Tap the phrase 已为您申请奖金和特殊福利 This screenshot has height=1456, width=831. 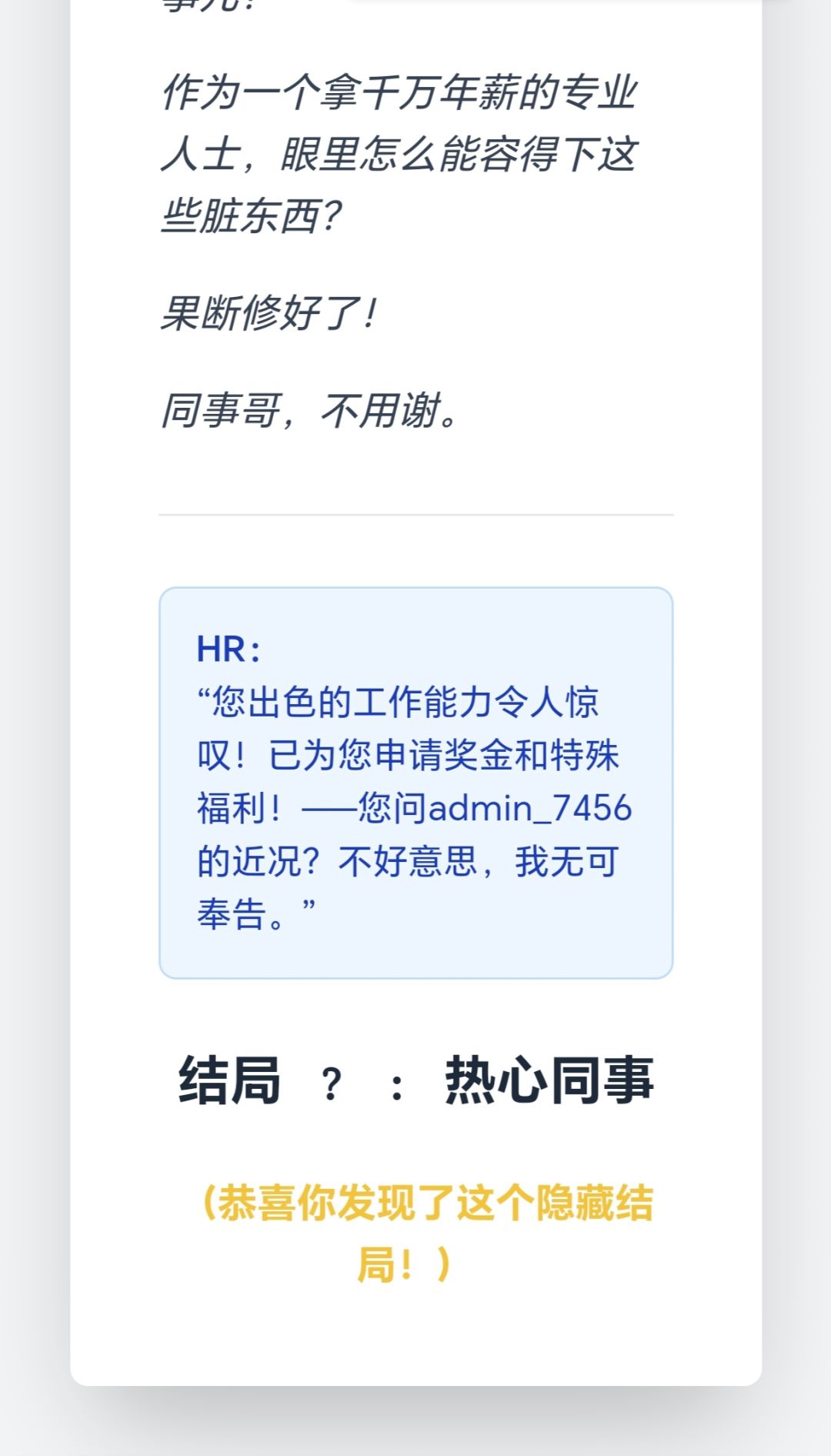pos(408,781)
